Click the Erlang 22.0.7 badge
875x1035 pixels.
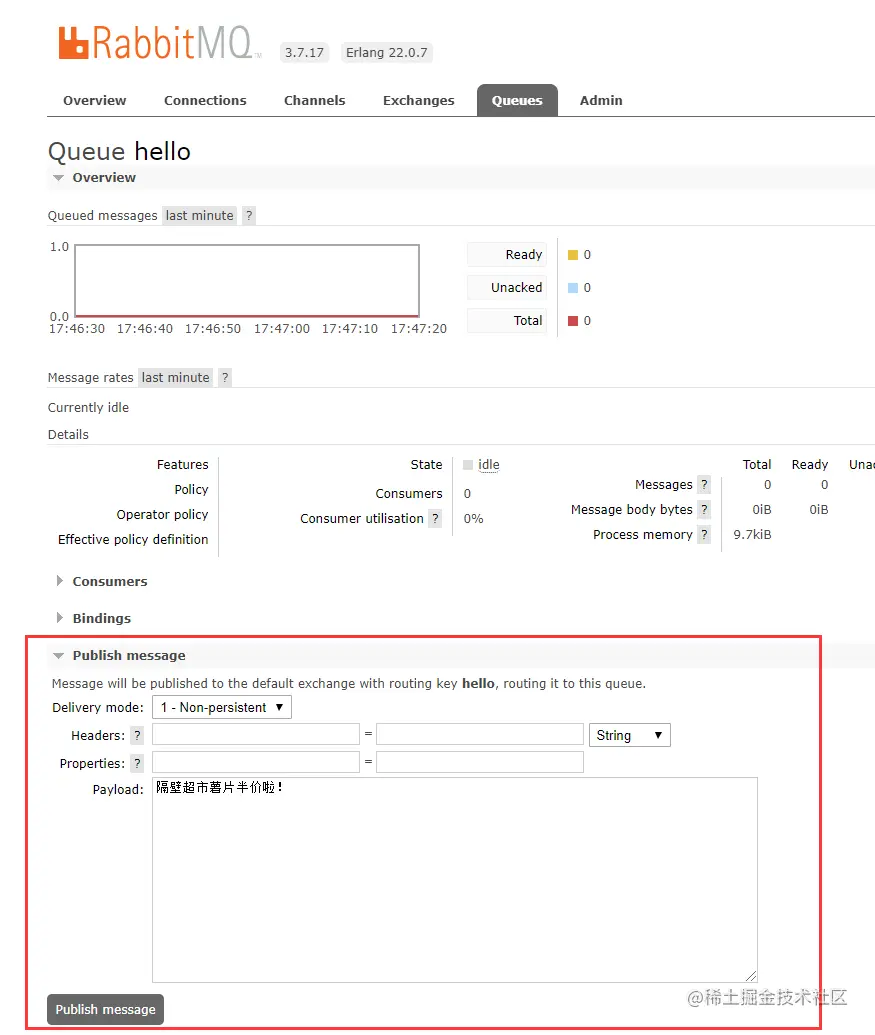387,53
